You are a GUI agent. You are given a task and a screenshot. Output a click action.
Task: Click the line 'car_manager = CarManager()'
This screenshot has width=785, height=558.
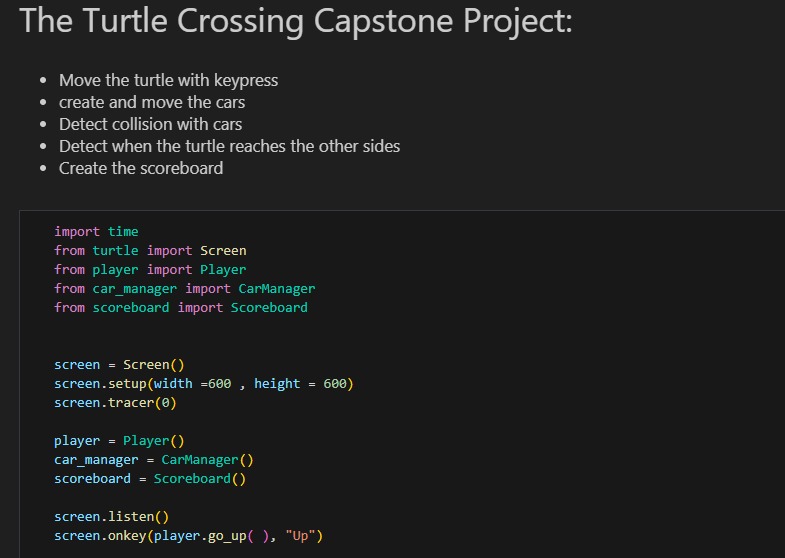click(154, 460)
